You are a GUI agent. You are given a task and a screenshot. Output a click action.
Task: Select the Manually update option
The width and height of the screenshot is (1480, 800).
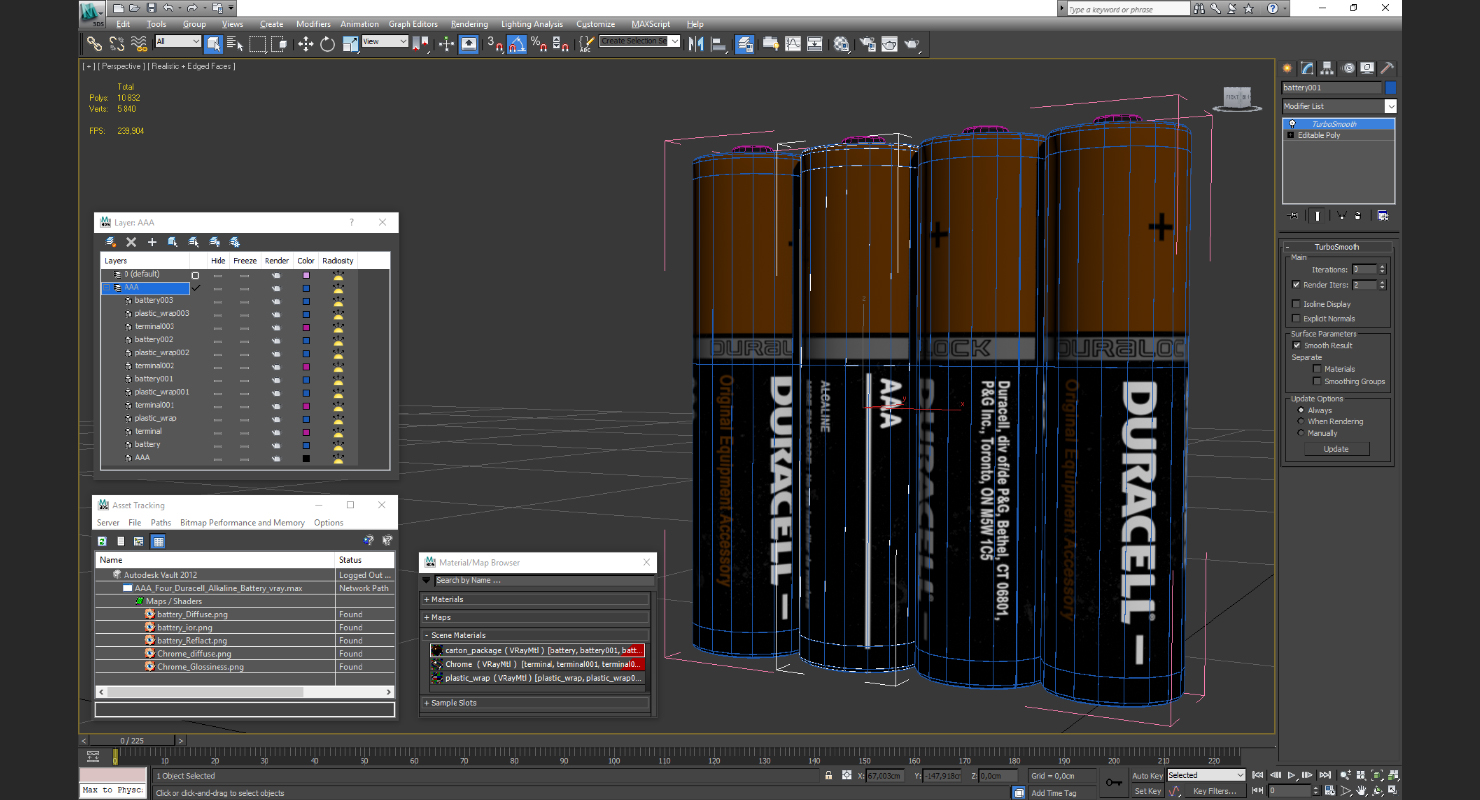(x=1301, y=433)
